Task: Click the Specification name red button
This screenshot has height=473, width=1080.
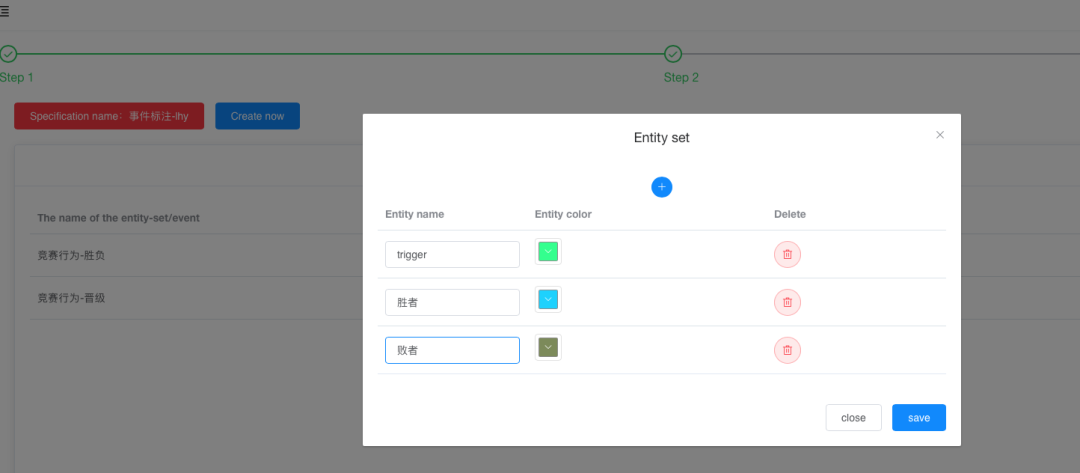Action: tap(109, 116)
